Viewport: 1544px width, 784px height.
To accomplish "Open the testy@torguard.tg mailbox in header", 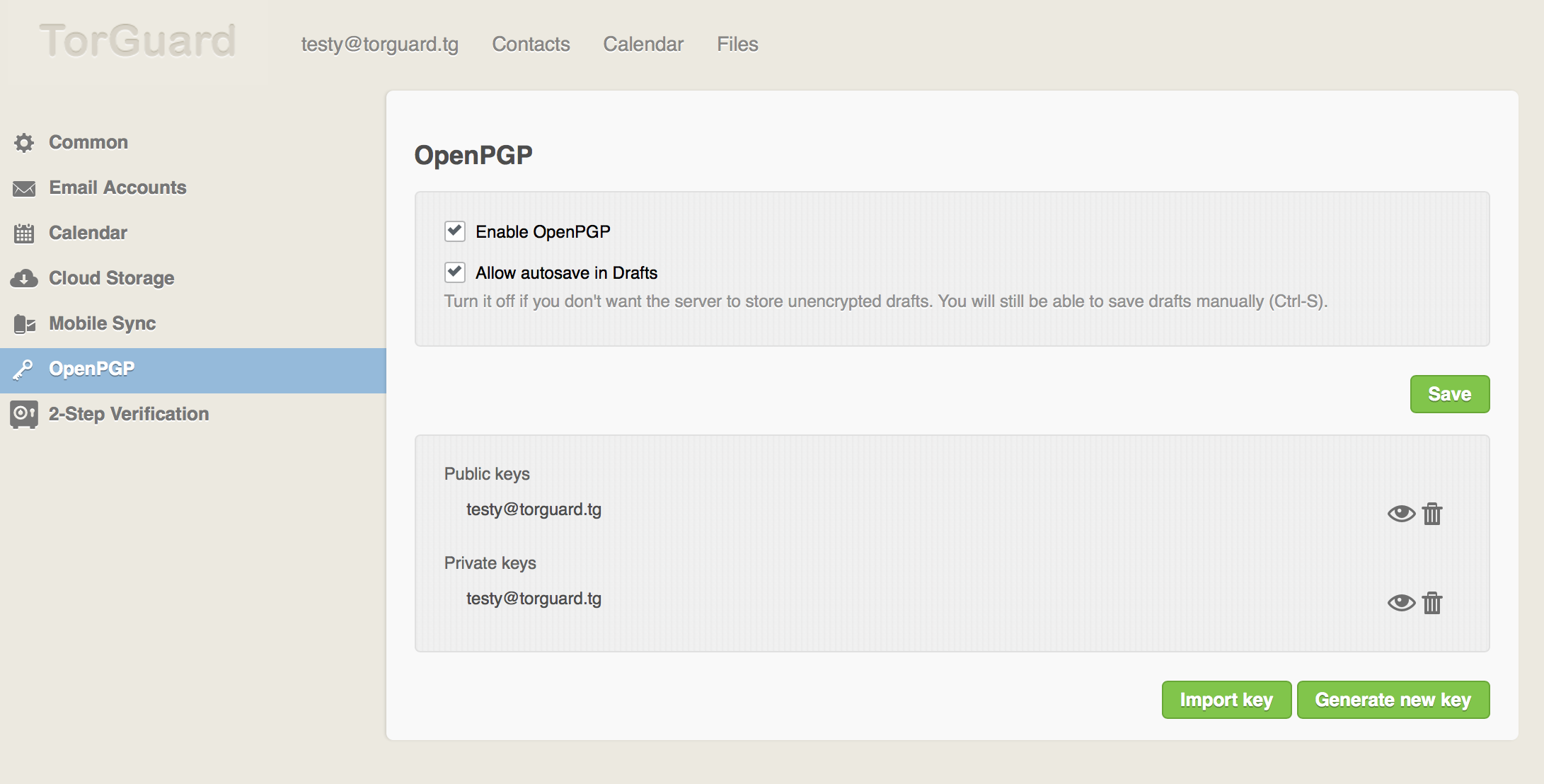I will [x=380, y=44].
